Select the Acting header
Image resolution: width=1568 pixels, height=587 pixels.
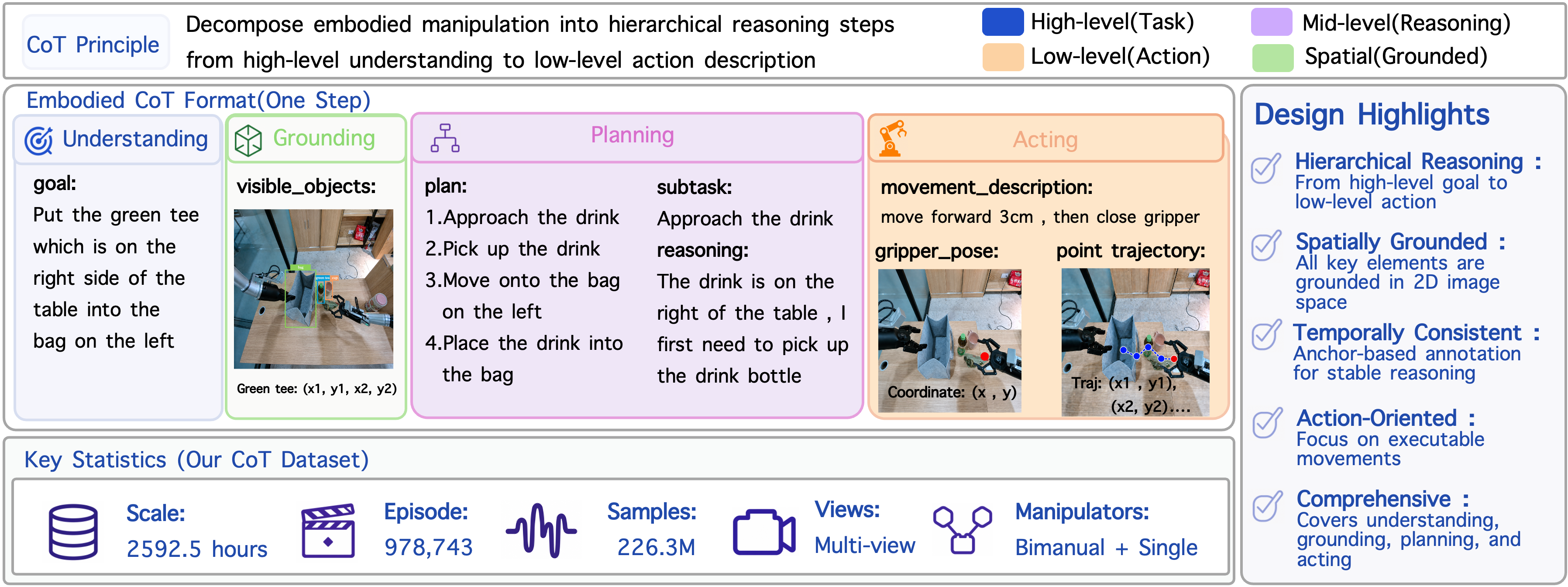pyautogui.click(x=1046, y=138)
